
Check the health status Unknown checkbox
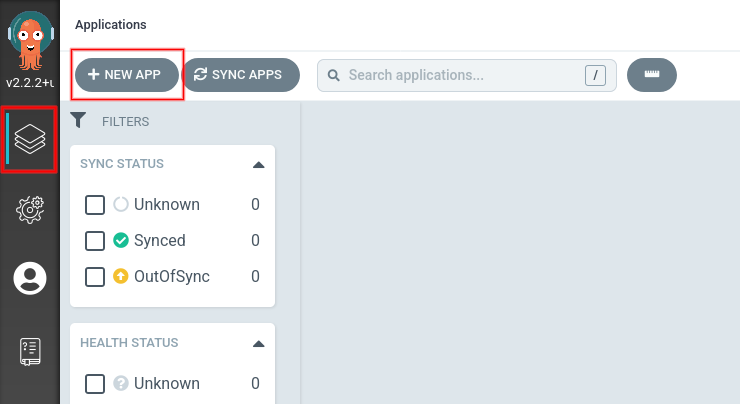(95, 384)
